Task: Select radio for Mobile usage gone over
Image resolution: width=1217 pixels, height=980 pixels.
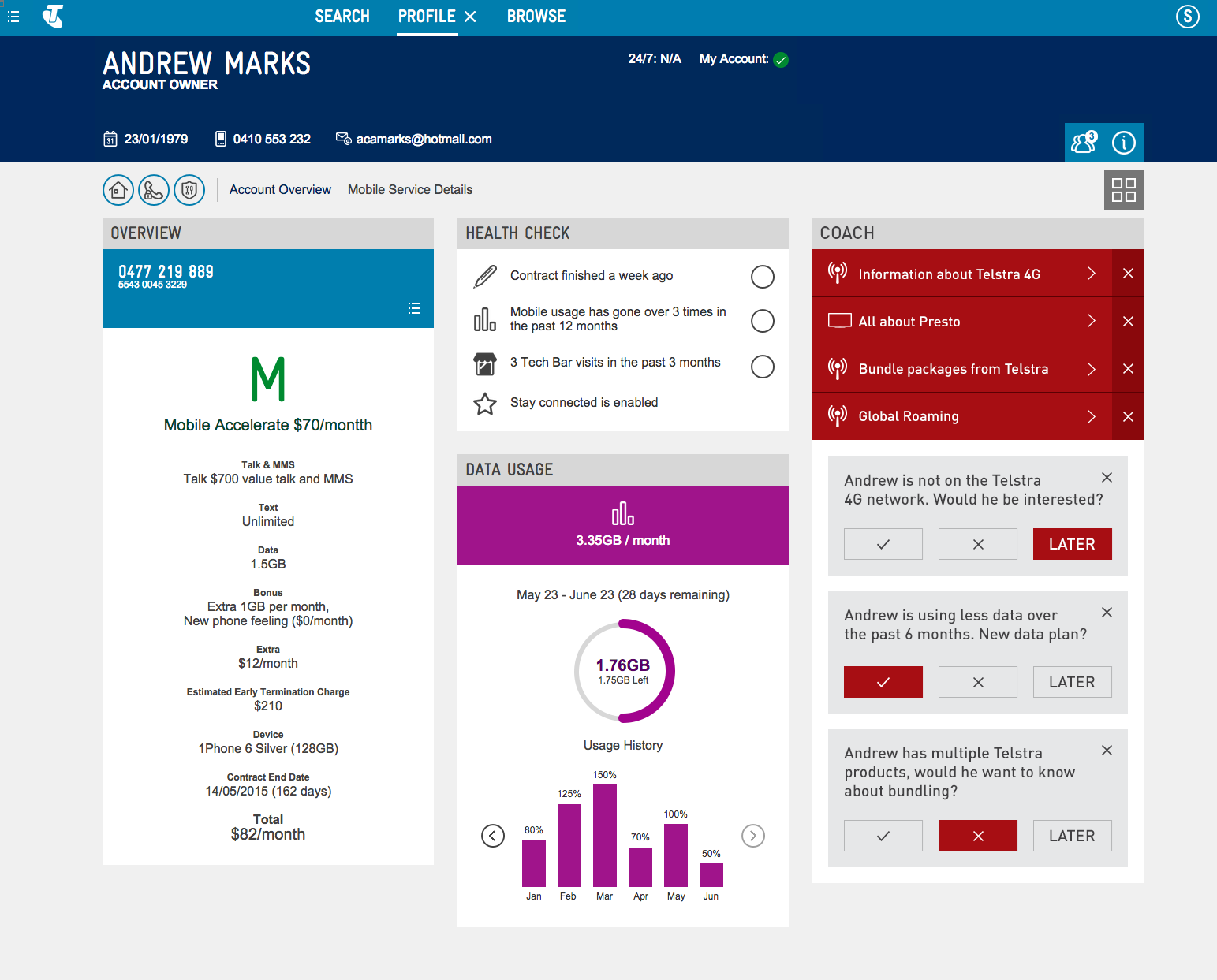Action: 762,321
